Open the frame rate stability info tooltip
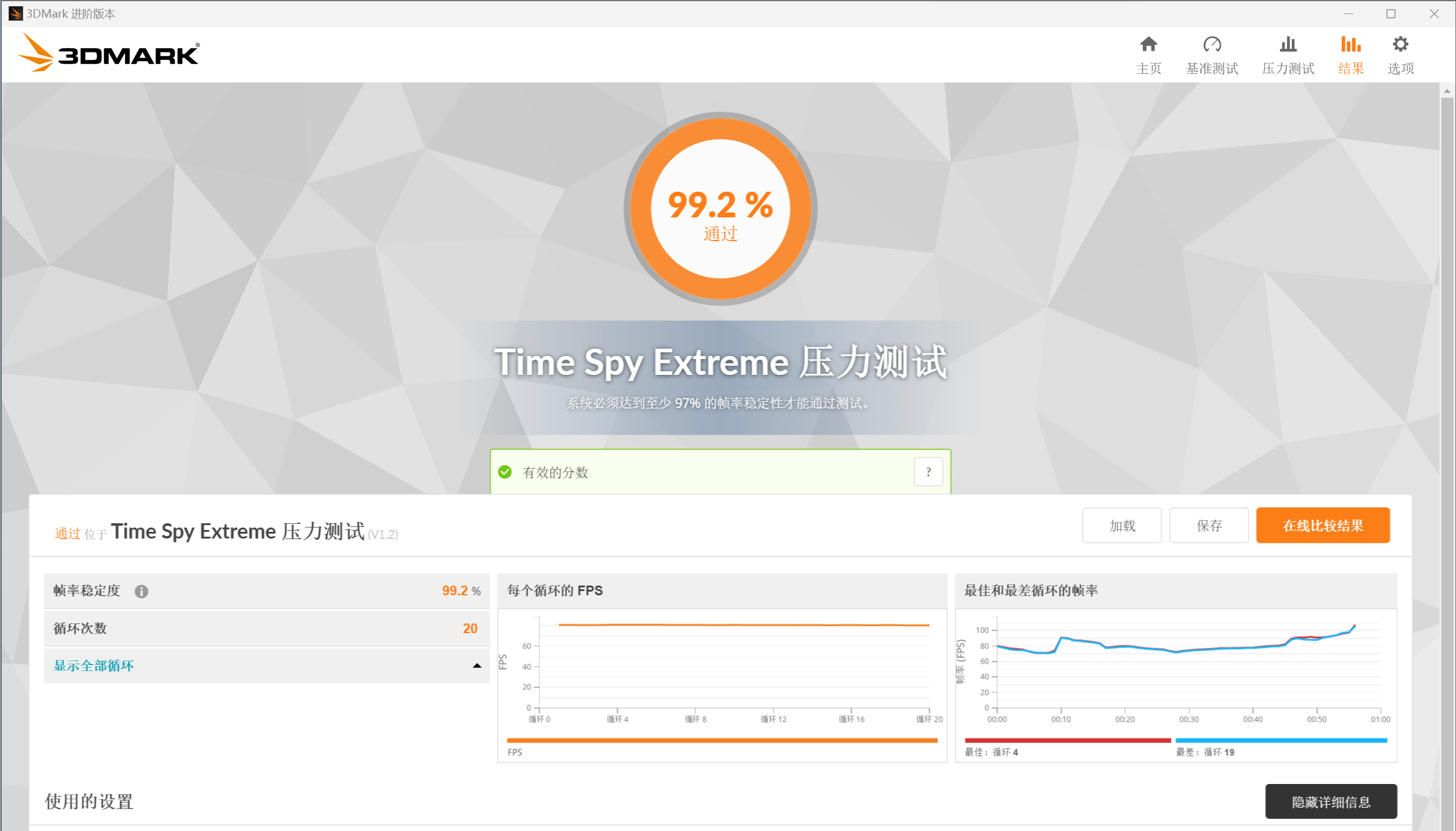1456x831 pixels. 142,590
